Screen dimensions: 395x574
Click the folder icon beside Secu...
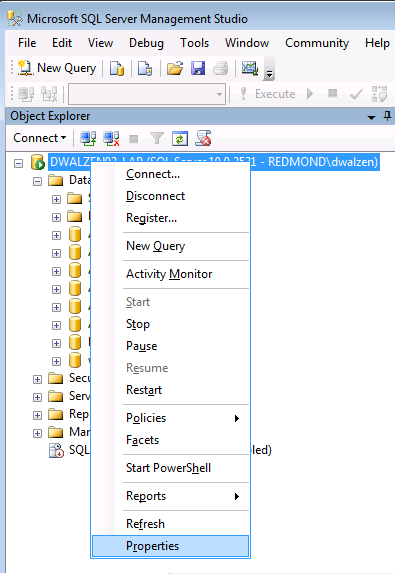[56, 378]
